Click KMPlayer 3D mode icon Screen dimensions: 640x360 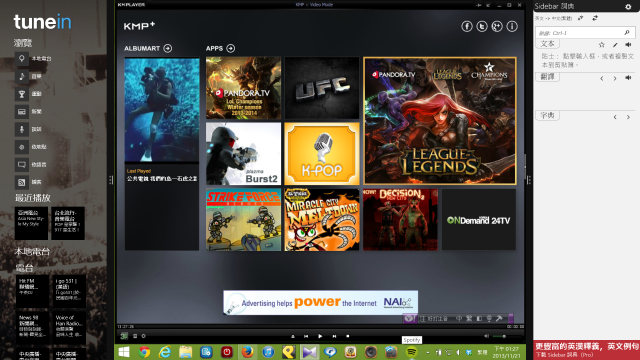[124, 336]
